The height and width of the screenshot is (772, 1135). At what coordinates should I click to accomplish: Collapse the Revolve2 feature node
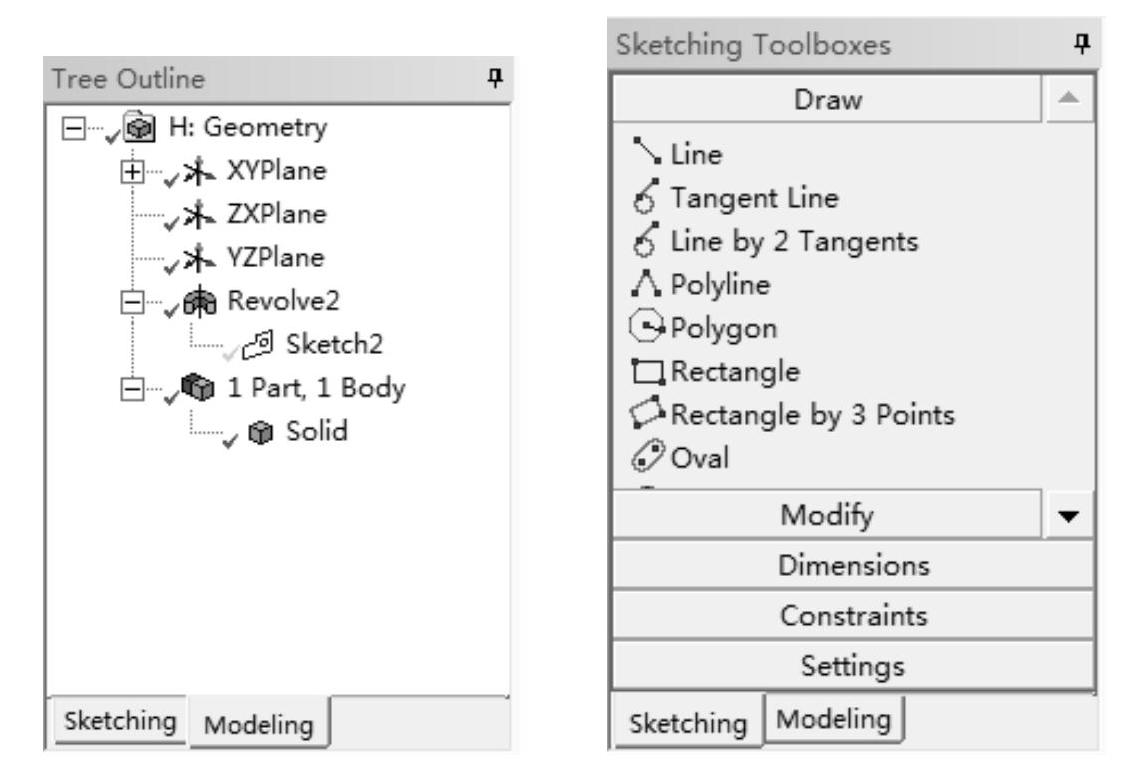coord(125,301)
